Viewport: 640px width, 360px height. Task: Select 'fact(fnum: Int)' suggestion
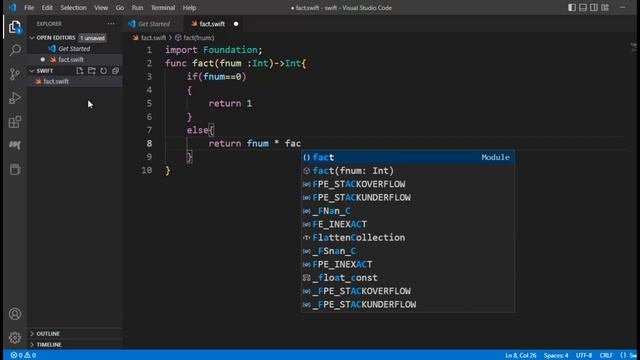click(x=408, y=171)
